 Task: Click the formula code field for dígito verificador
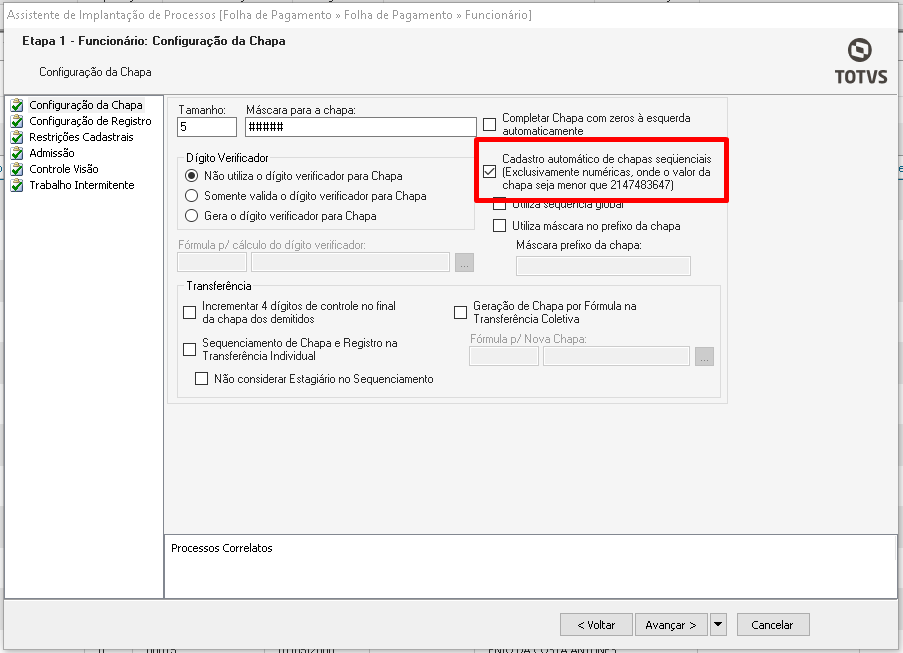212,262
